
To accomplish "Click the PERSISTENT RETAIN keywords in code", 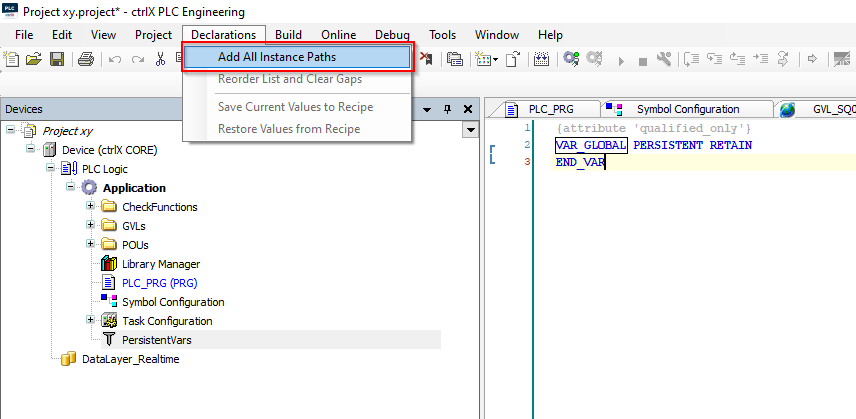I will click(x=692, y=145).
